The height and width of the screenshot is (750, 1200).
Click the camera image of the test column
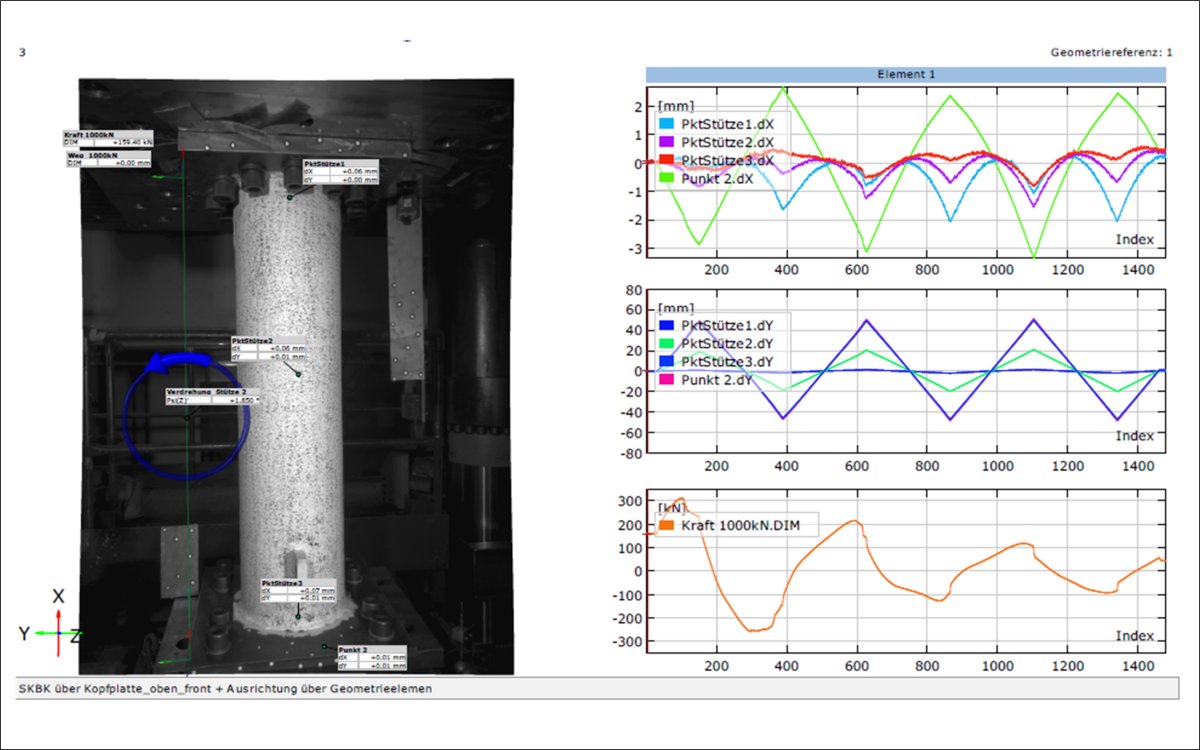[296, 376]
